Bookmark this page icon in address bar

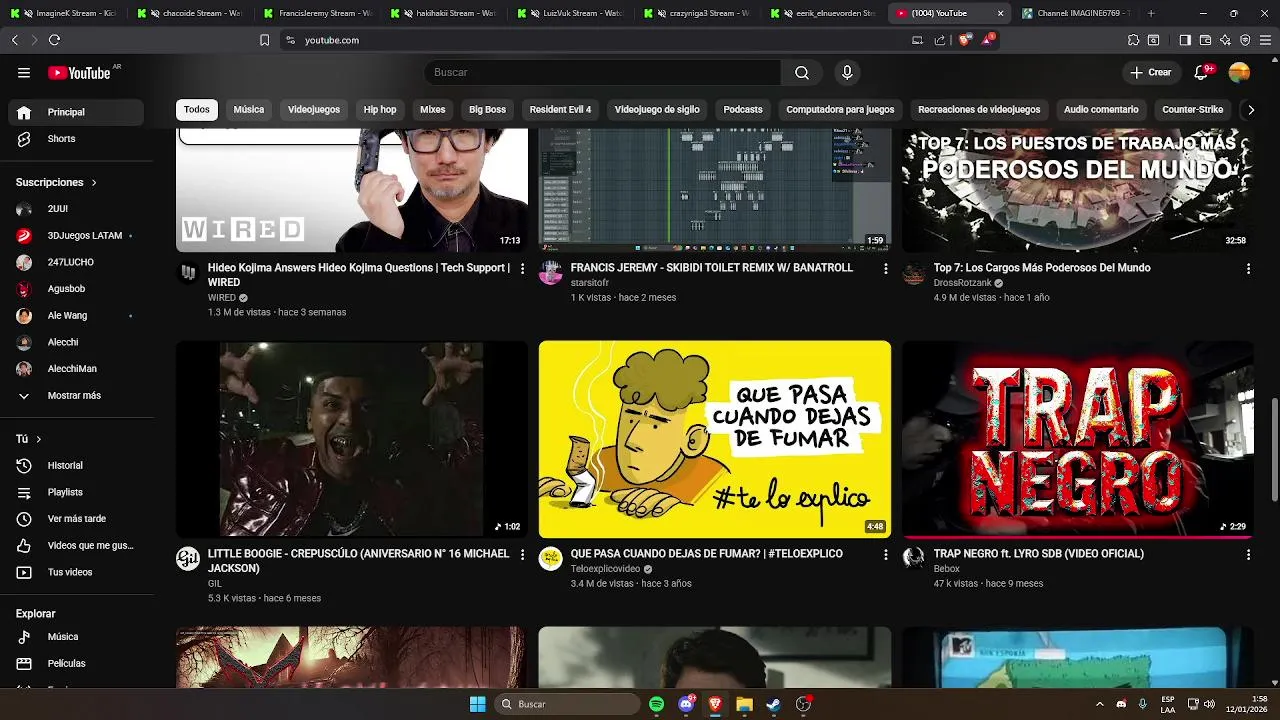[264, 40]
